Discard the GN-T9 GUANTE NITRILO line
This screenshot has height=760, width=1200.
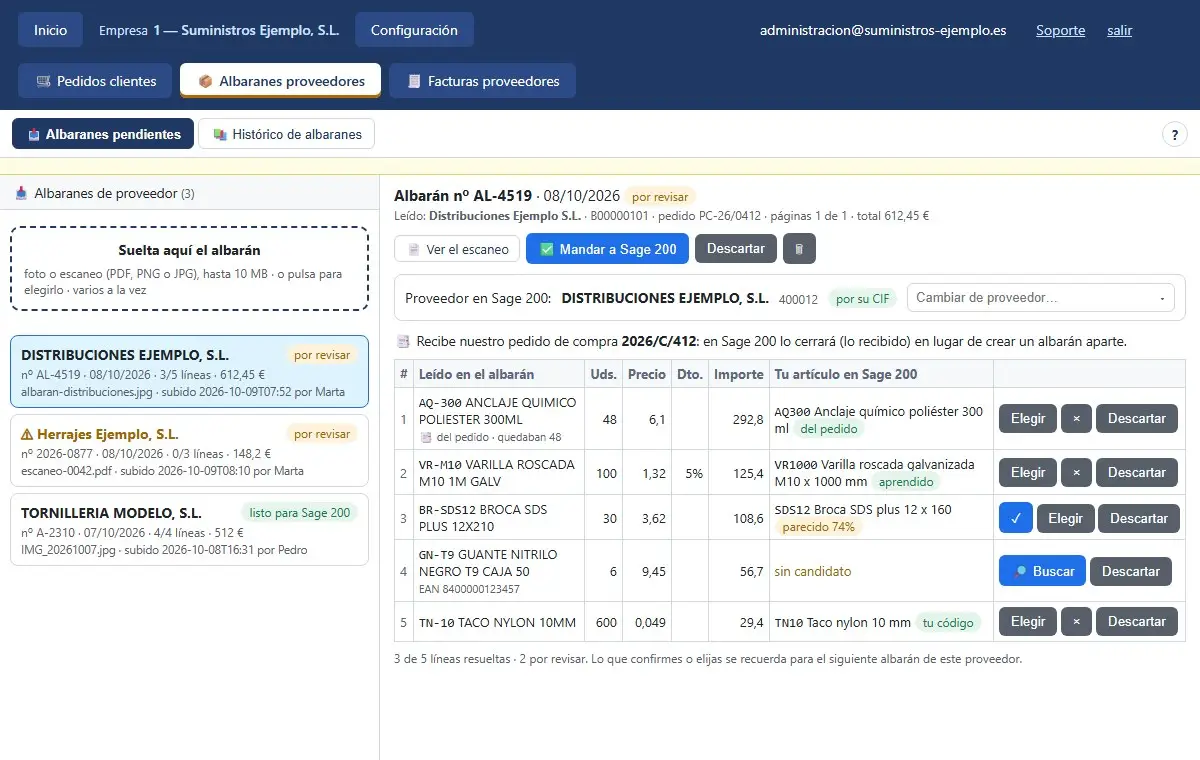pos(1131,571)
